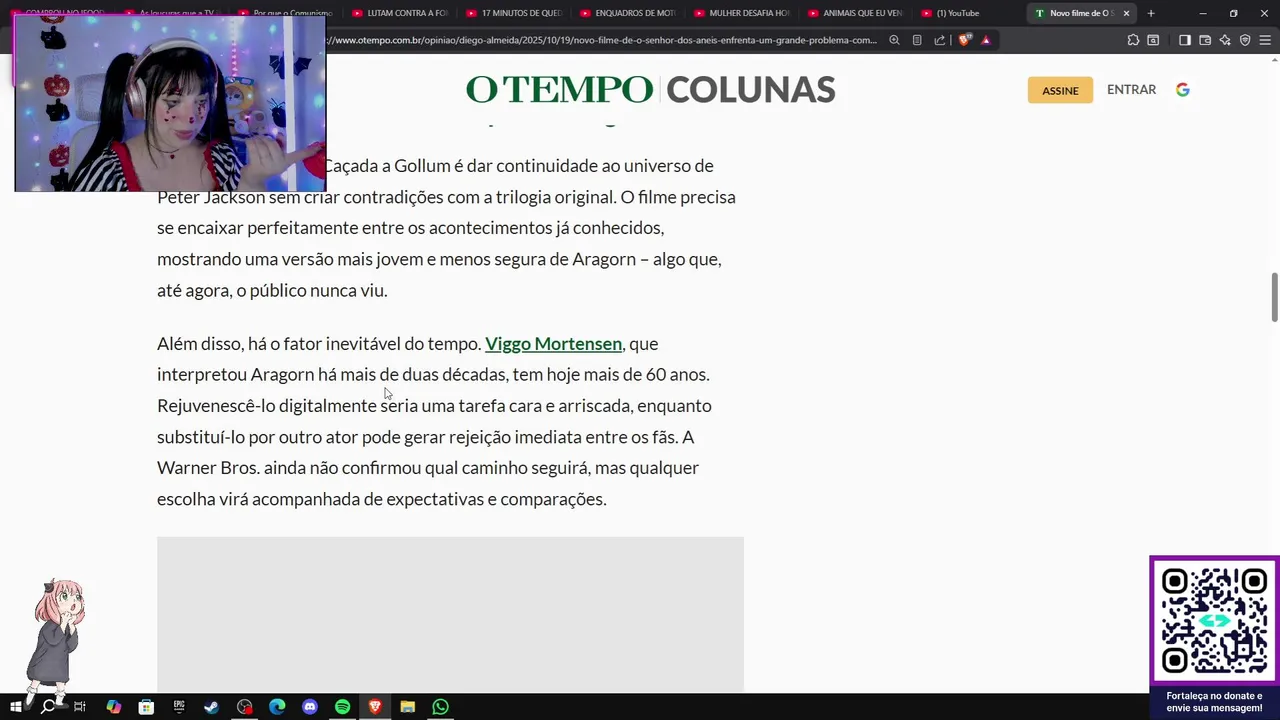The height and width of the screenshot is (720, 1280).
Task: Open the Viggo Mortensen hyperlink
Action: click(x=553, y=343)
